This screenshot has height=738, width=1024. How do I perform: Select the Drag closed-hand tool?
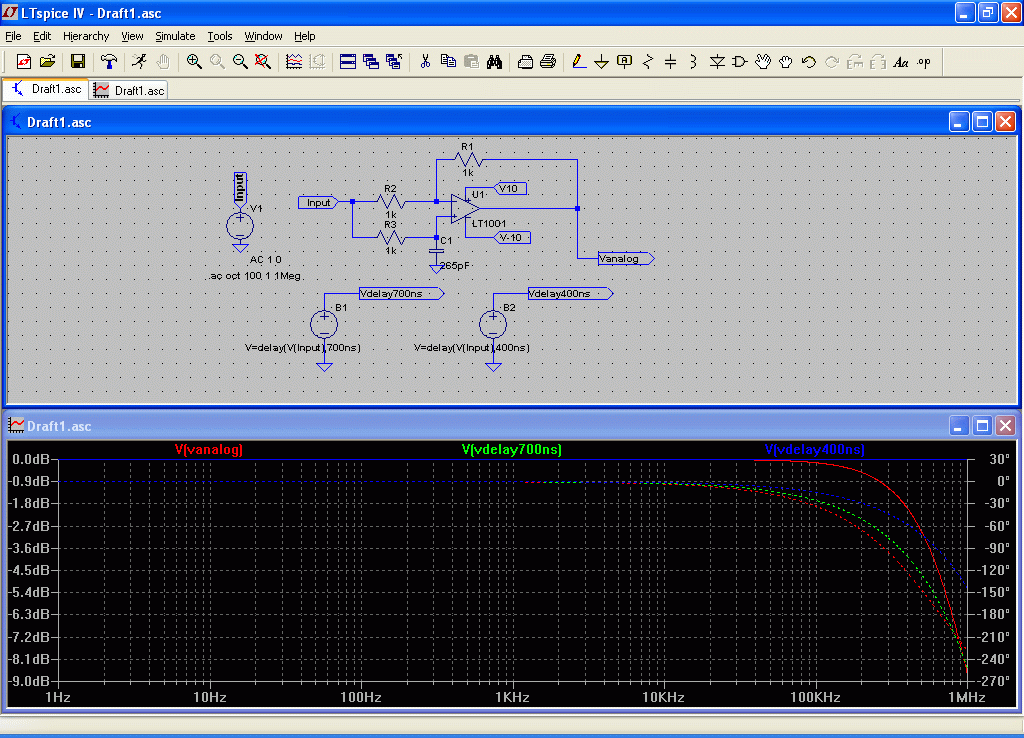pos(786,61)
